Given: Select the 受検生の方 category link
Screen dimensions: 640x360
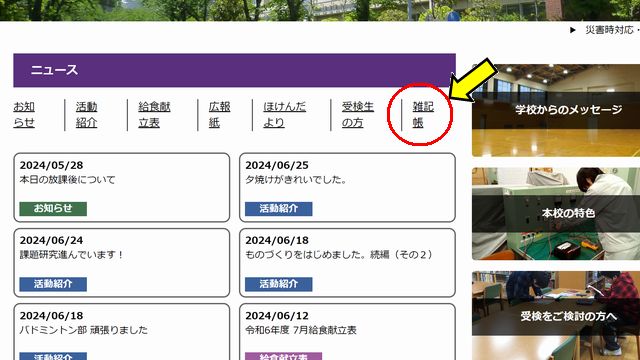Looking at the screenshot, I should 358,115.
